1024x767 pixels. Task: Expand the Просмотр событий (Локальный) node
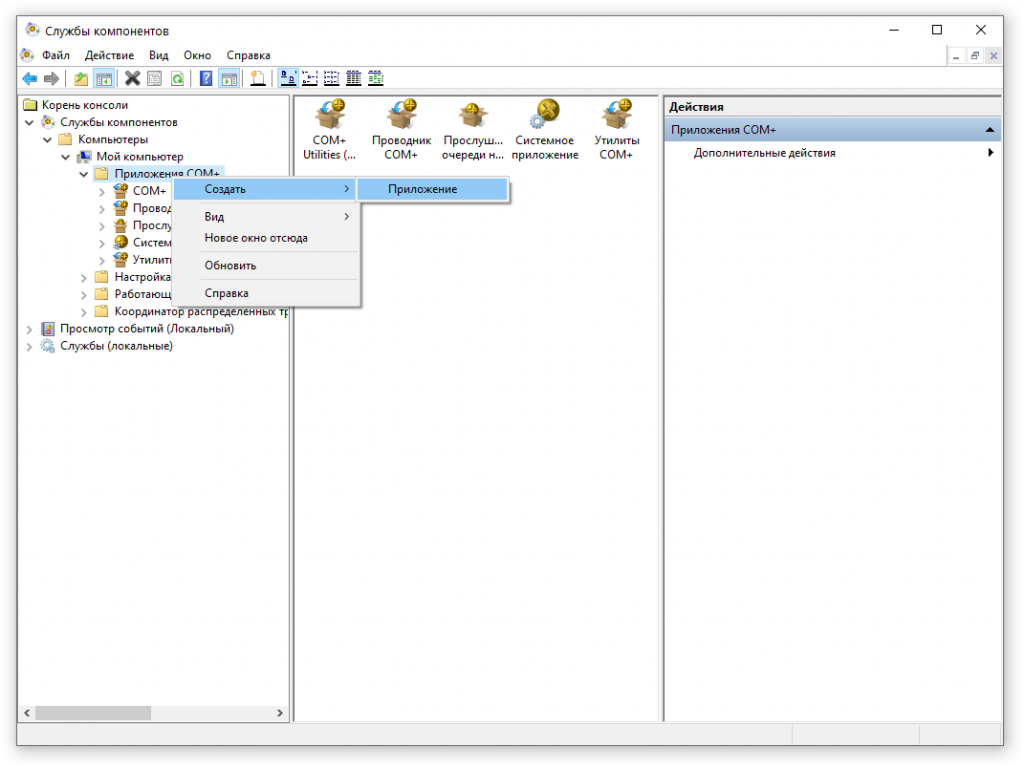pos(29,329)
